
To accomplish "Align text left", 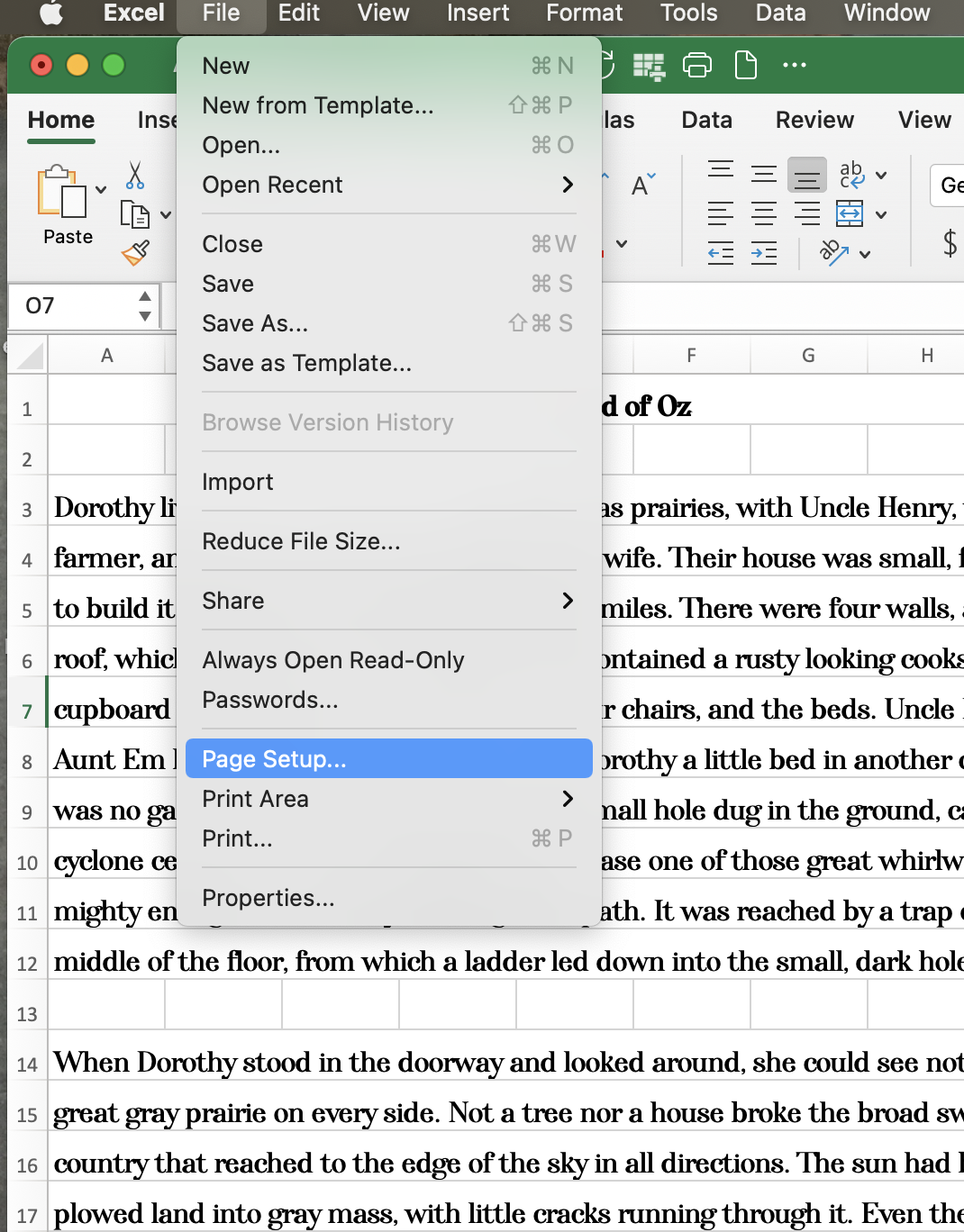I will pos(721,214).
